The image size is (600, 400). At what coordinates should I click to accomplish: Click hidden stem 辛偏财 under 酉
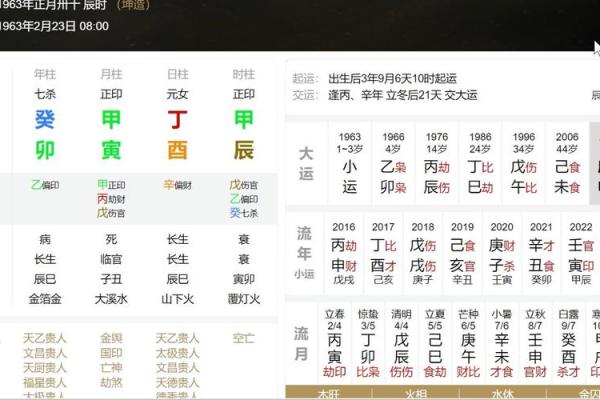coord(178,185)
